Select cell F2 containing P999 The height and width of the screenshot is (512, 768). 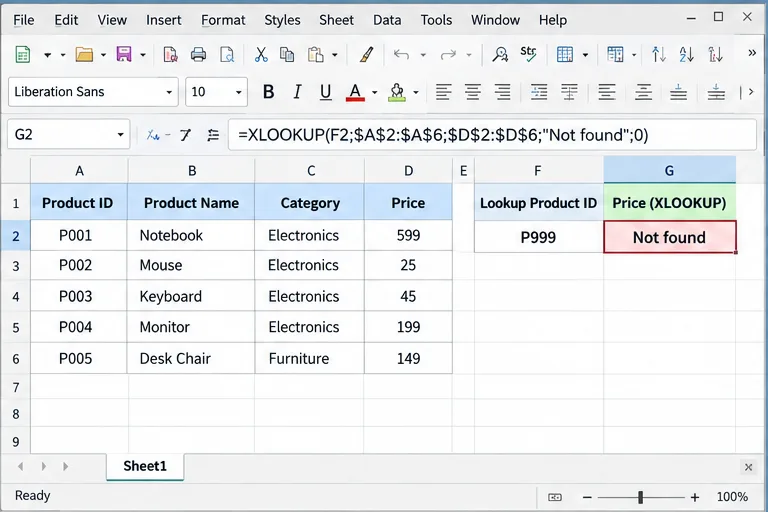pos(538,237)
